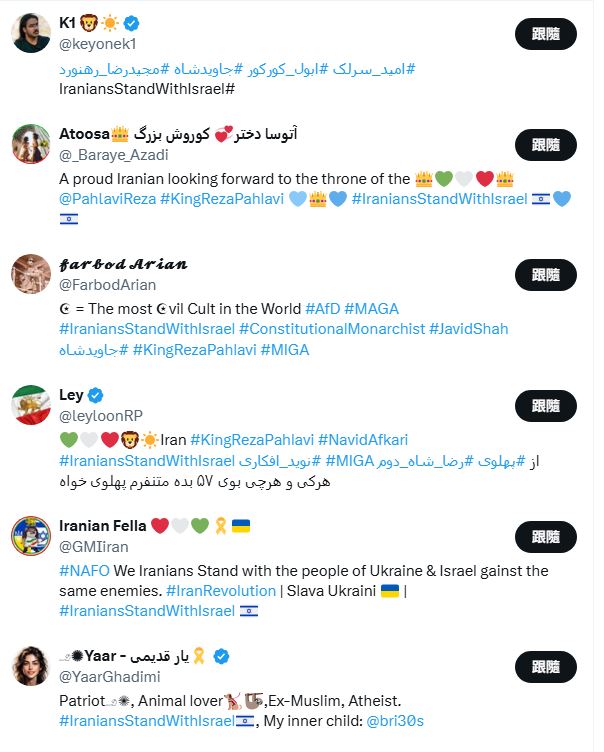604x752 pixels.
Task: Open the #NAFO hashtag link
Action: [x=78, y=571]
